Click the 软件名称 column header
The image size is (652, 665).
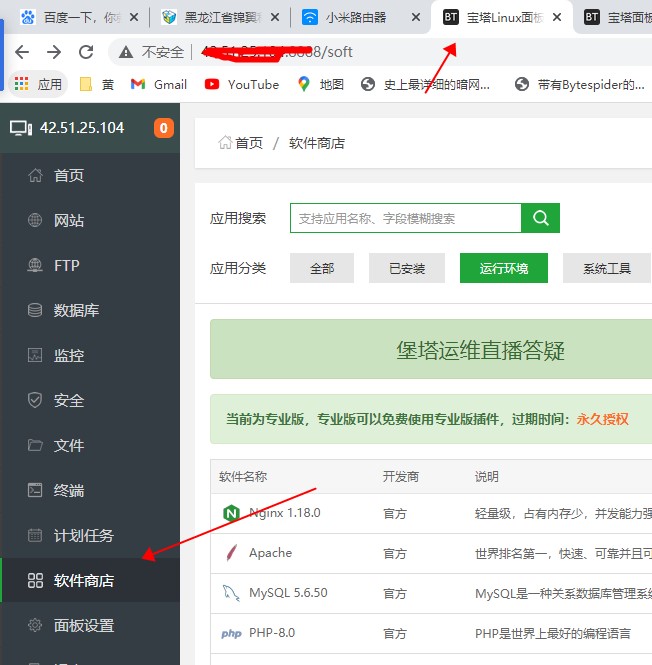(243, 477)
